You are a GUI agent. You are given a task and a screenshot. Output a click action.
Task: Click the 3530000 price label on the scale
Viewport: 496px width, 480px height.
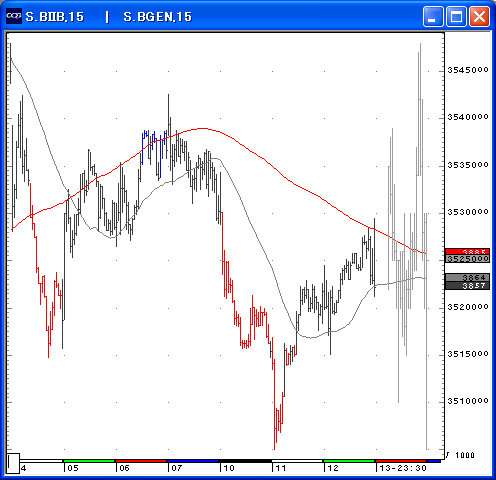point(468,212)
